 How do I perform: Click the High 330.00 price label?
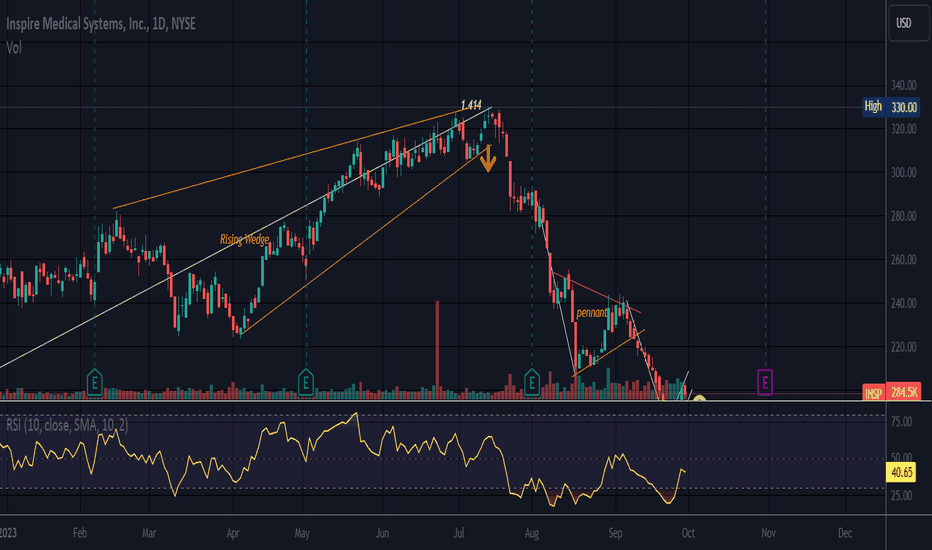892,107
